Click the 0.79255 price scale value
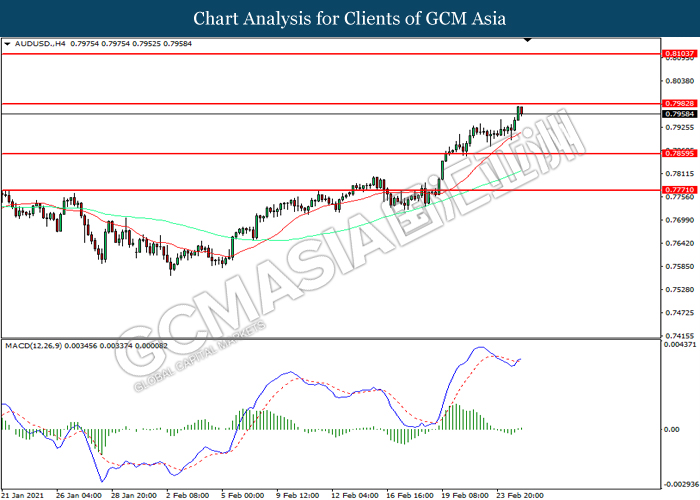 click(x=679, y=127)
